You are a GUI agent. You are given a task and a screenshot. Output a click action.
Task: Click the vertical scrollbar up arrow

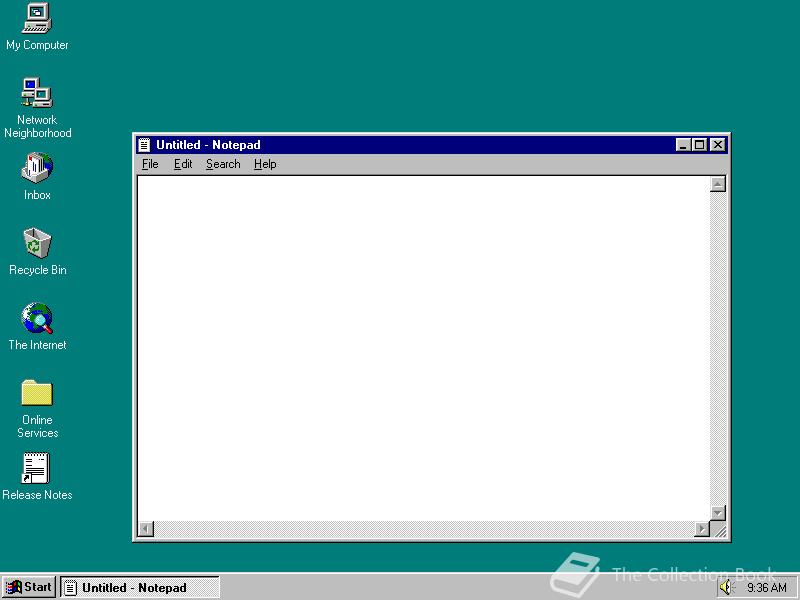(x=718, y=184)
